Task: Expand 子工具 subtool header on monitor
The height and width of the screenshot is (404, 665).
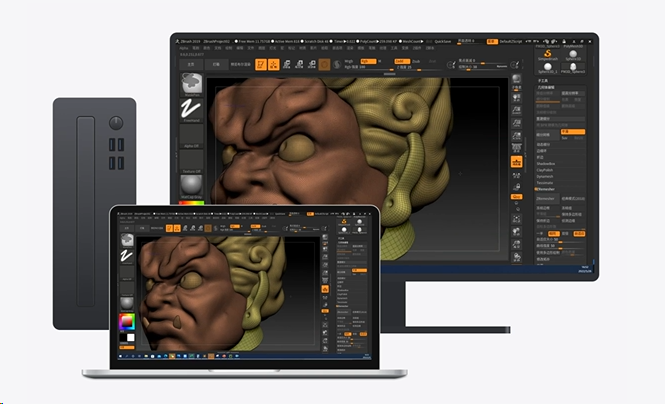Action: pyautogui.click(x=543, y=81)
